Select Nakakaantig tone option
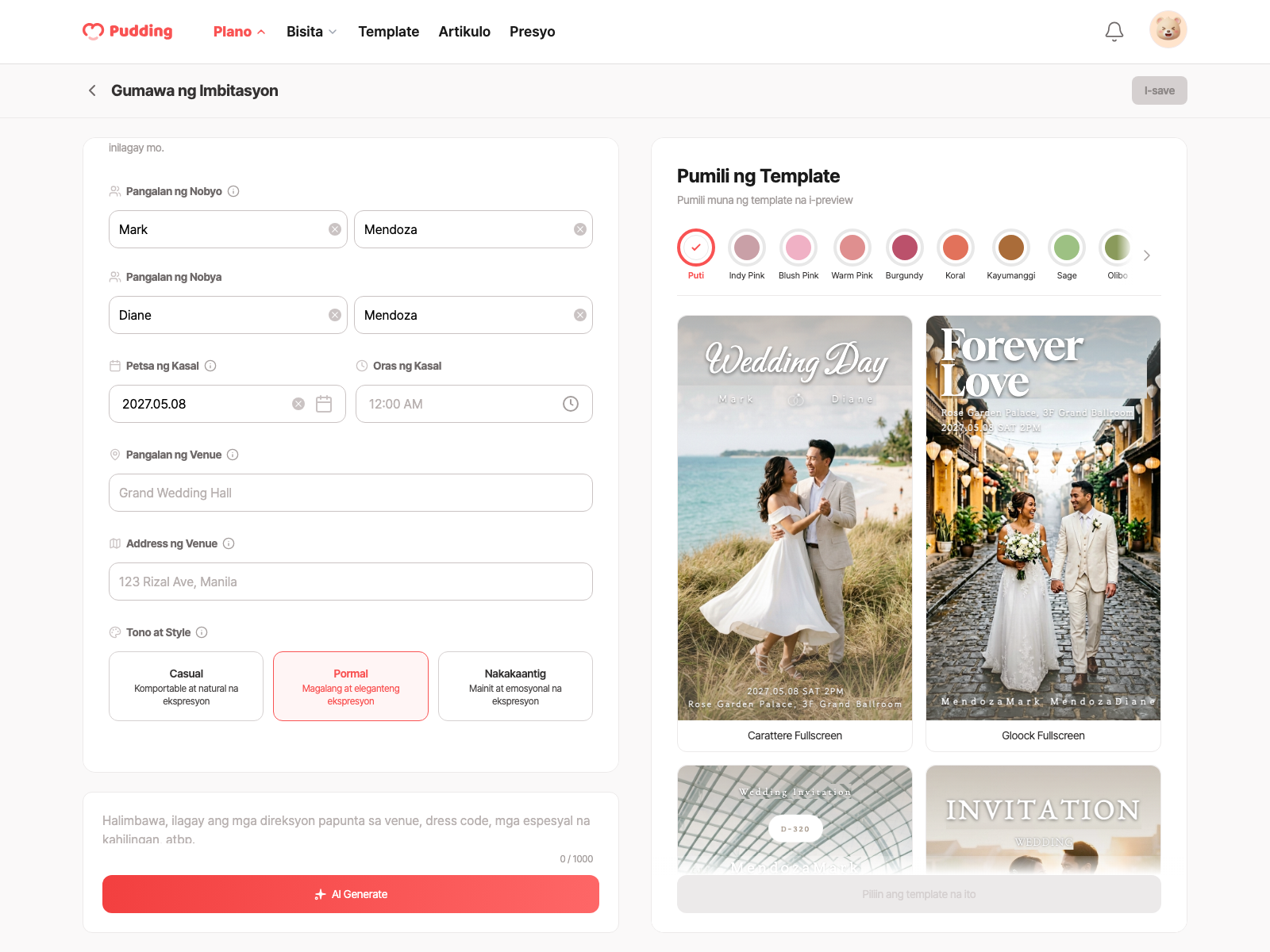 pyautogui.click(x=515, y=686)
